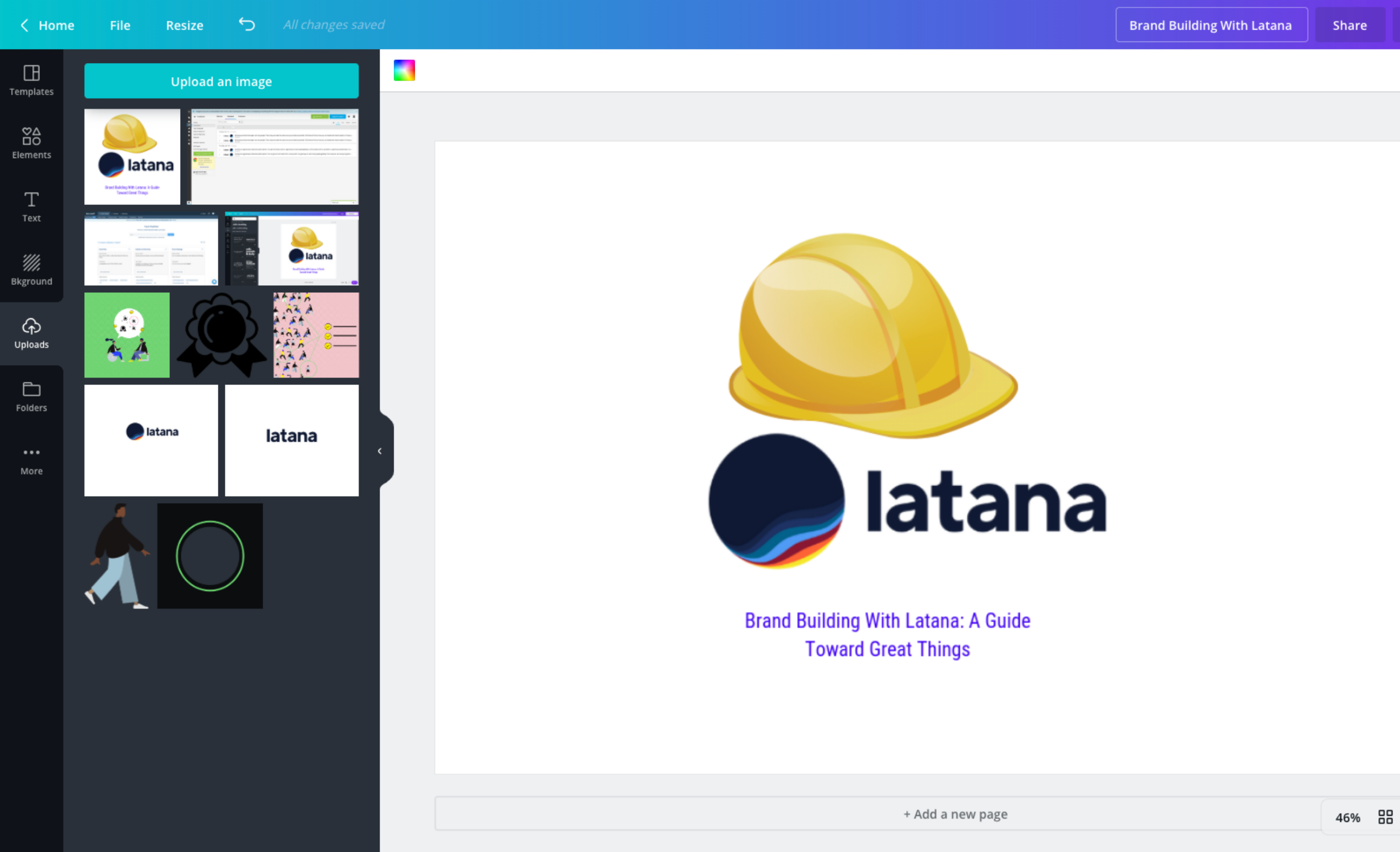Click Add a new page
This screenshot has width=1400, height=852.
click(955, 814)
